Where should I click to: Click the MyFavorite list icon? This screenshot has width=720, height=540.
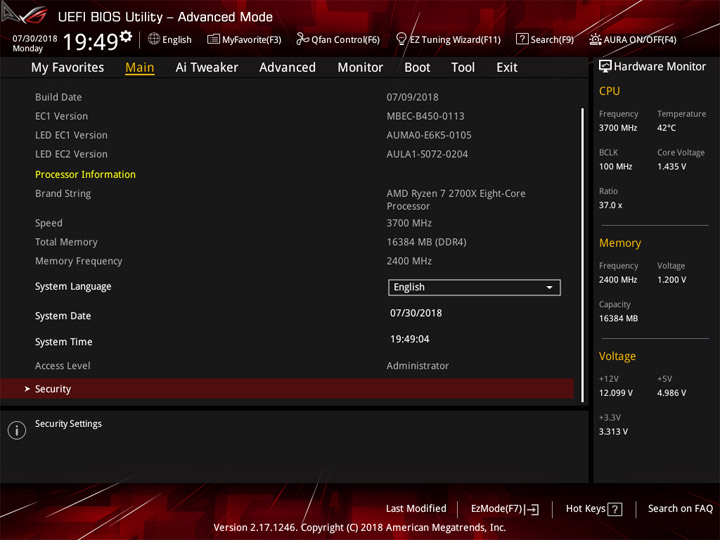pos(213,39)
